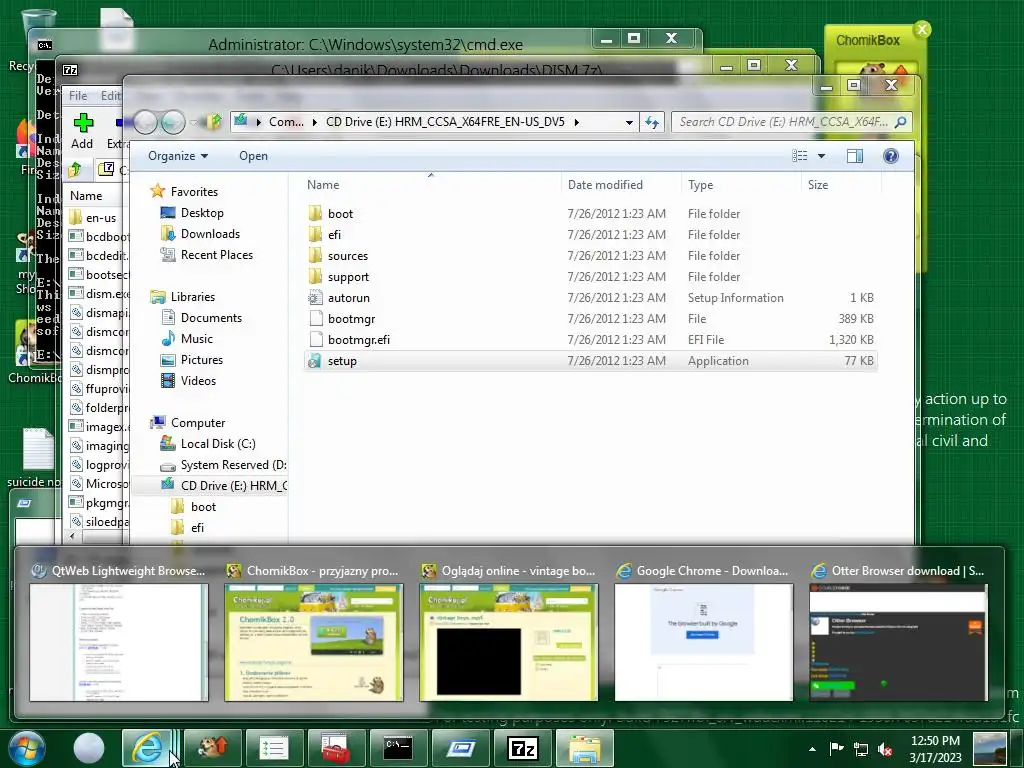
Task: Click Action Center flag tray icon
Action: [837, 749]
